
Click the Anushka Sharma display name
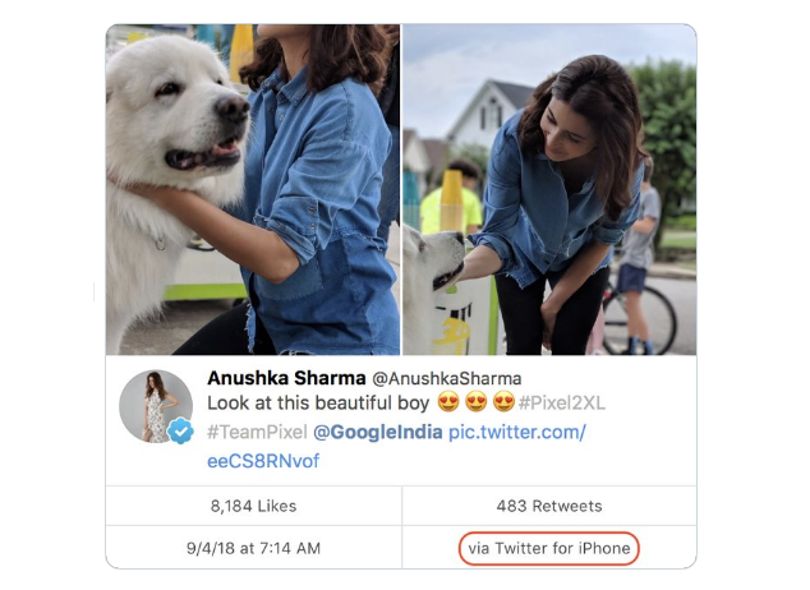tap(287, 378)
